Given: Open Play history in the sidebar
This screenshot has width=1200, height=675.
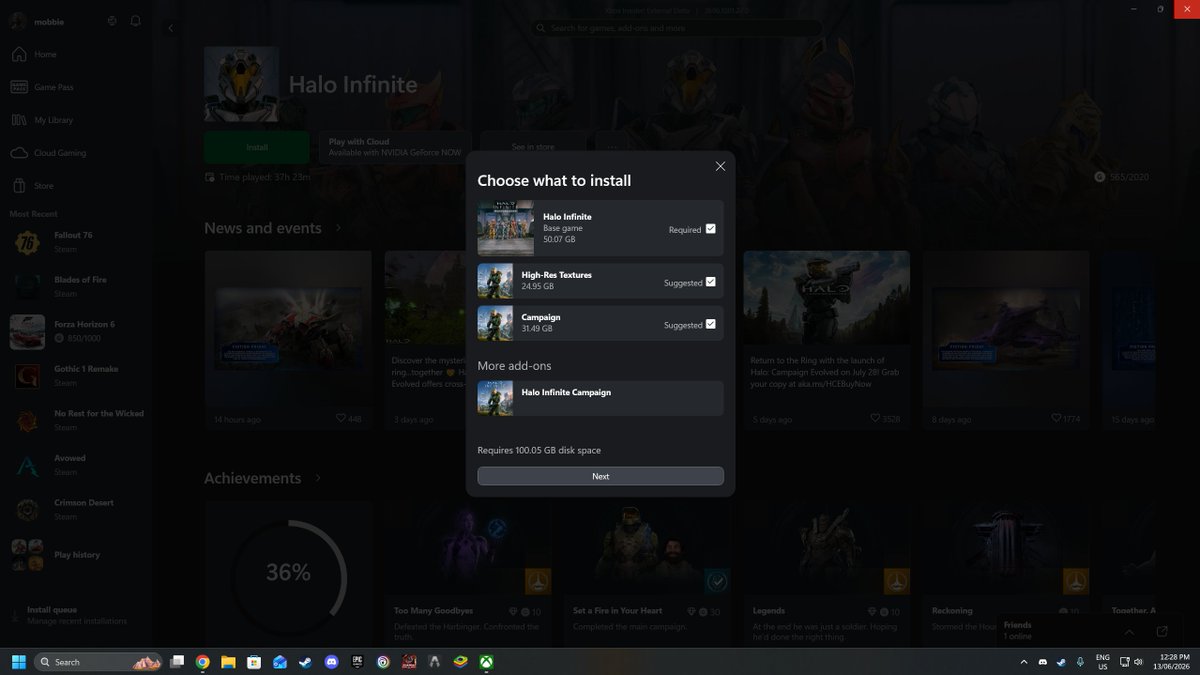Looking at the screenshot, I should (x=76, y=554).
